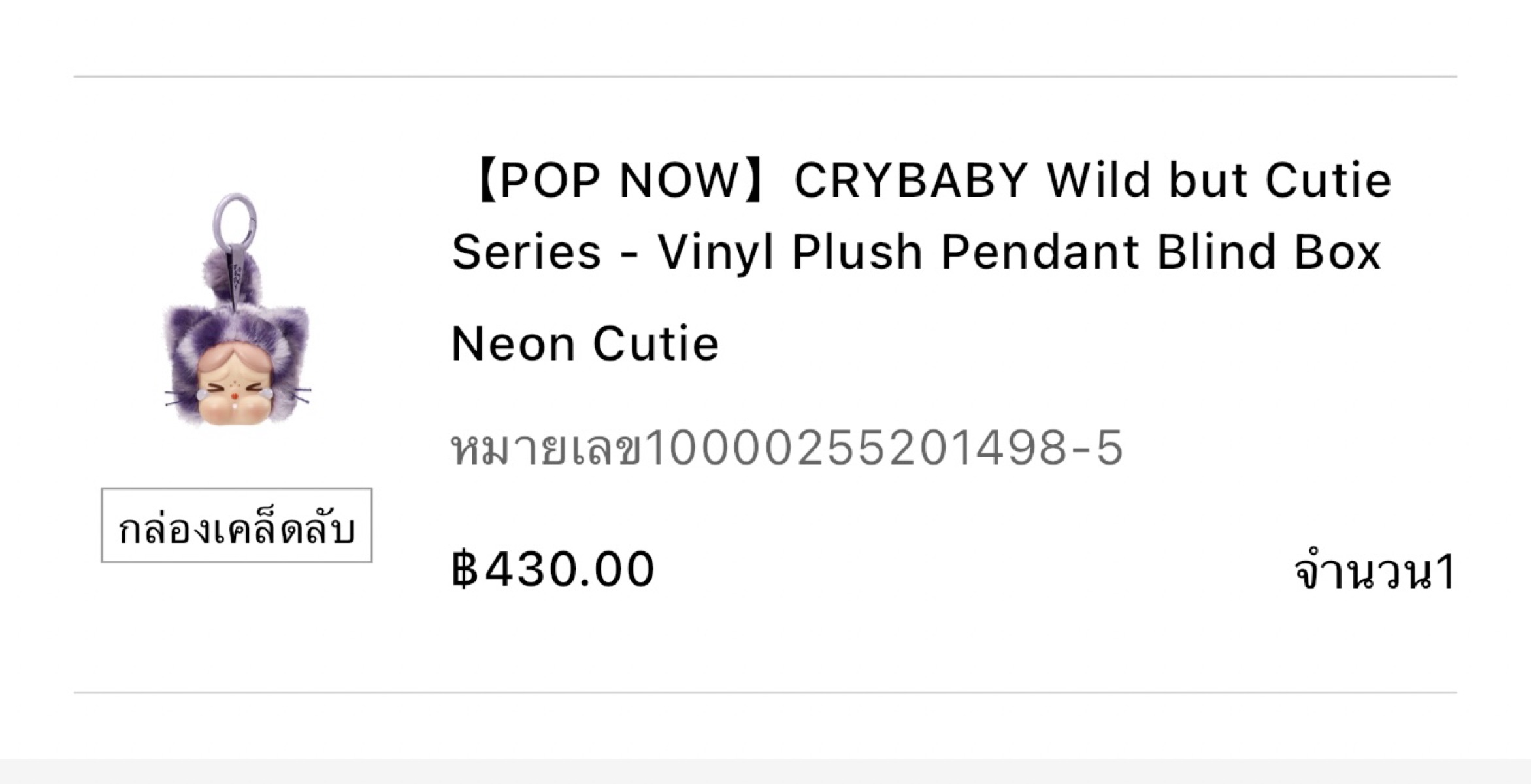Click the CRYBABY Wild but Cutie title

[1091, 180]
